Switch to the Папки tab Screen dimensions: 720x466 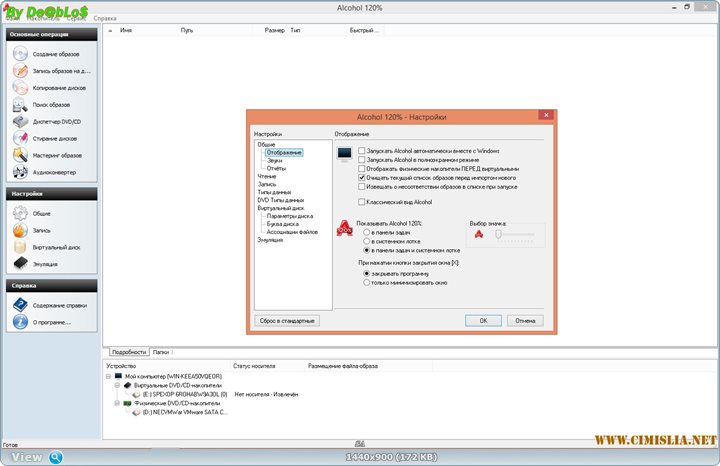tap(161, 352)
